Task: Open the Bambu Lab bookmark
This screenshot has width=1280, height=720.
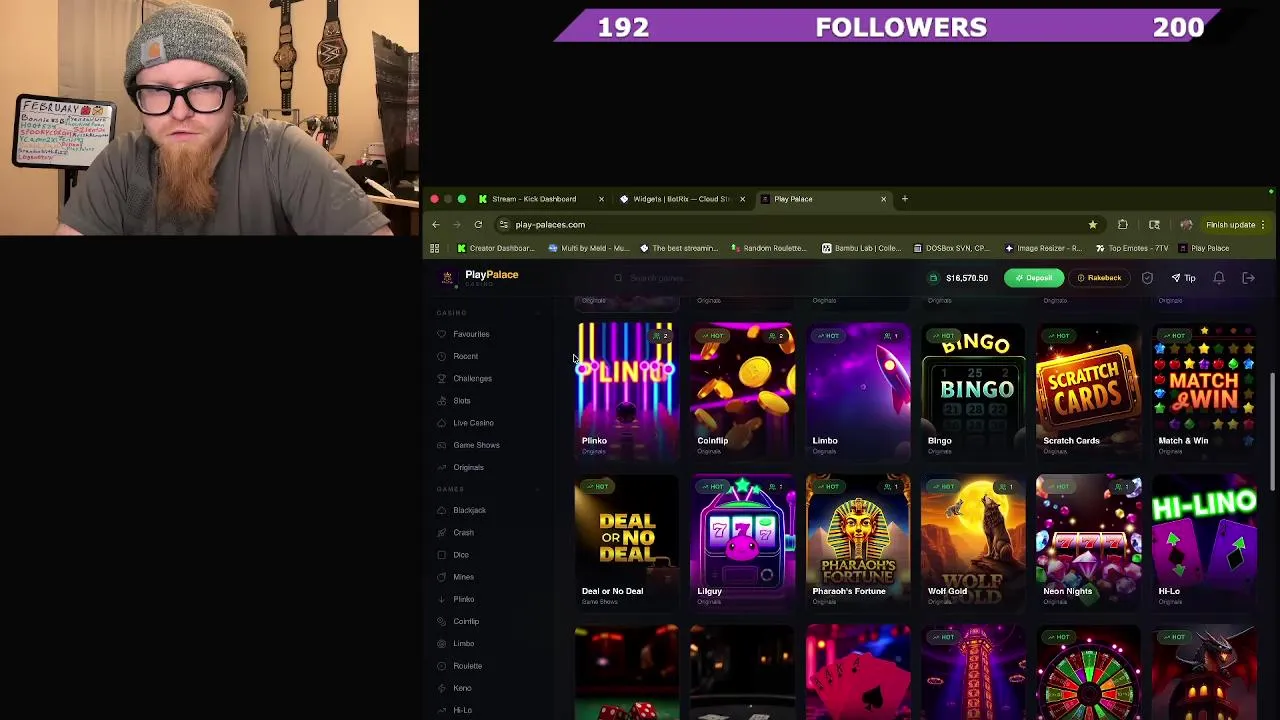Action: tap(862, 248)
